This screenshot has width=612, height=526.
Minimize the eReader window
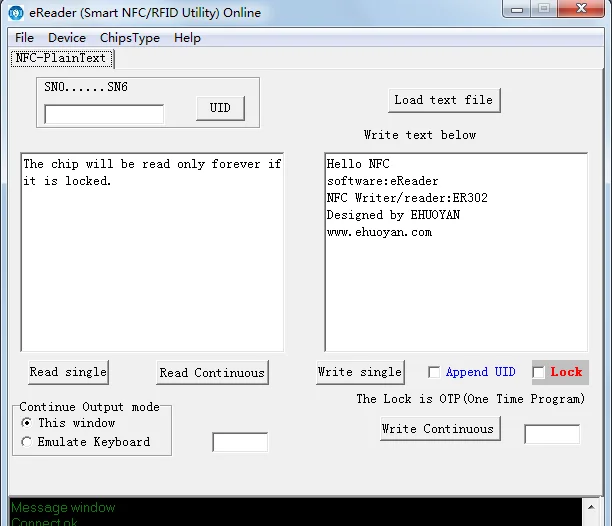[x=517, y=9]
